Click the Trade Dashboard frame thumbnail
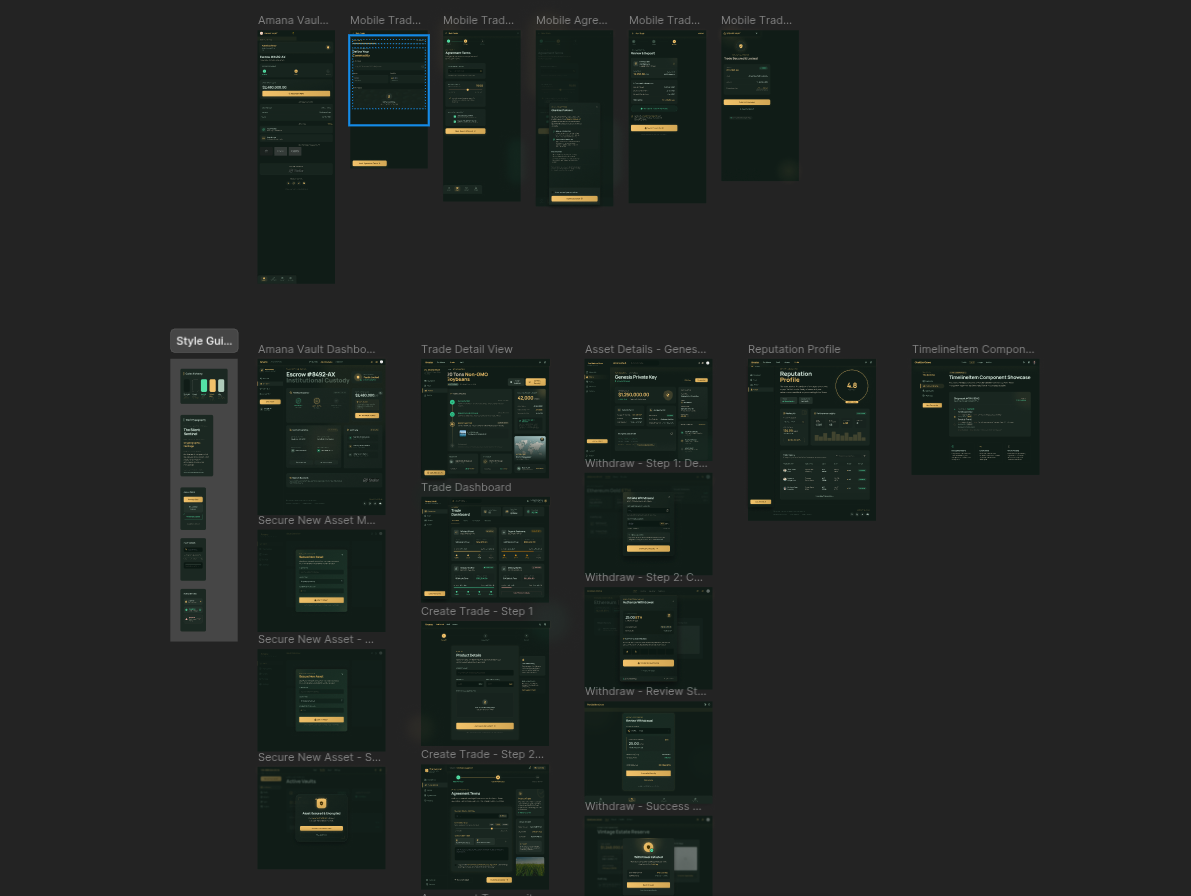This screenshot has width=1191, height=896. (485, 550)
